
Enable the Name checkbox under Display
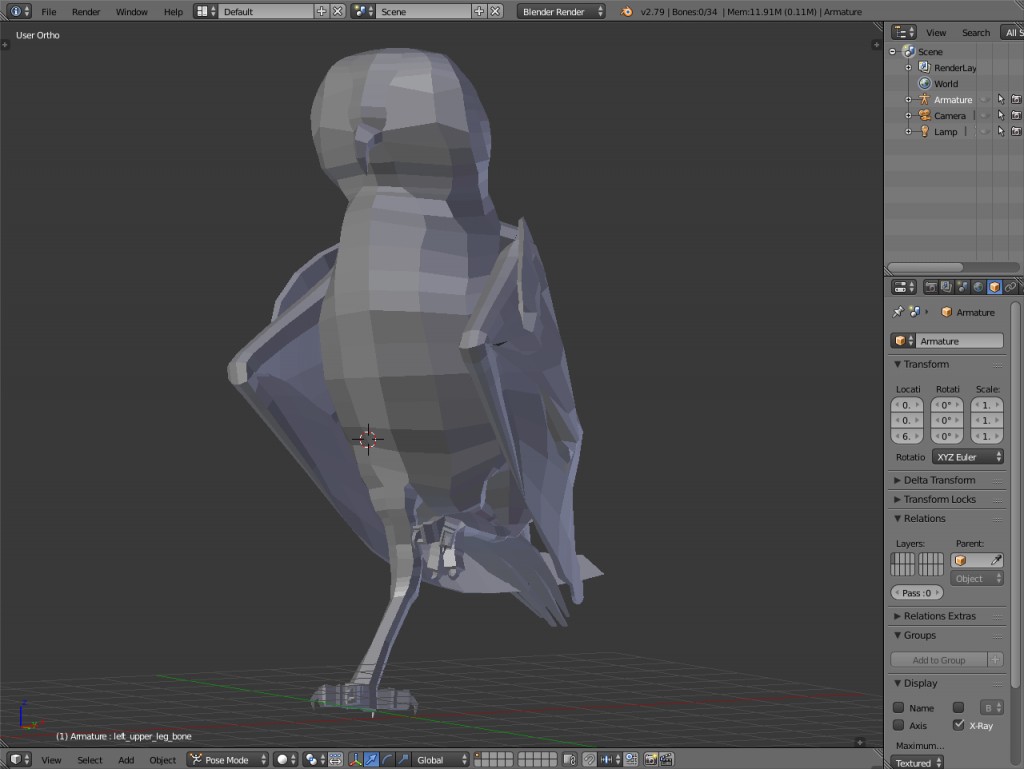click(897, 707)
